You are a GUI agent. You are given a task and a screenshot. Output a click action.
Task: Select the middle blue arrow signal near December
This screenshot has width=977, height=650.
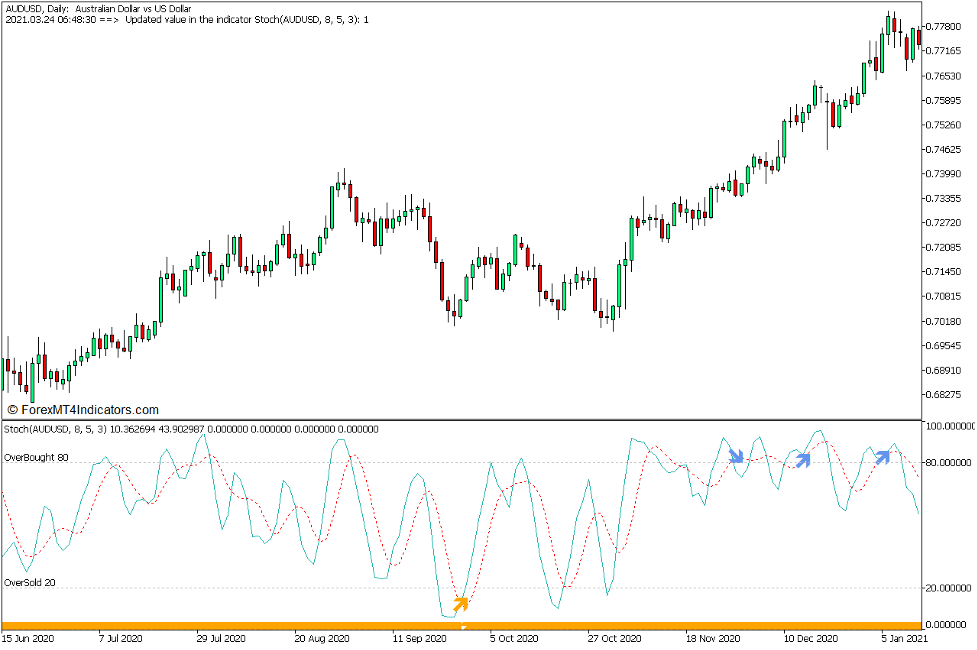pyautogui.click(x=805, y=459)
